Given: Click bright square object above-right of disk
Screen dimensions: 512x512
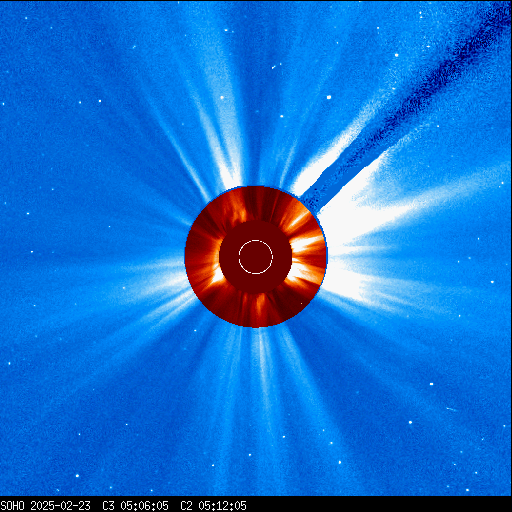Looking at the screenshot, I should (329, 97).
